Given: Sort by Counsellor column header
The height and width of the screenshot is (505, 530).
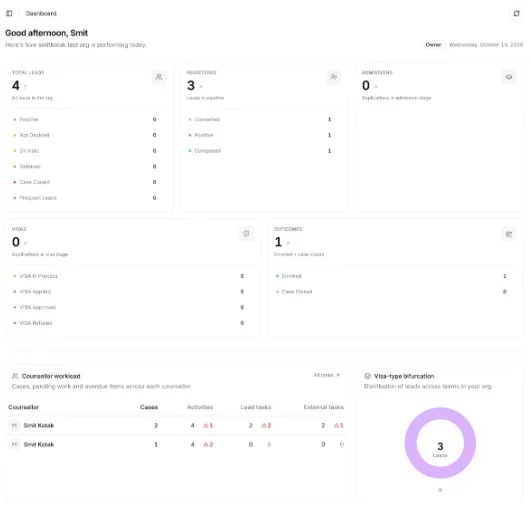Looking at the screenshot, I should [x=24, y=407].
